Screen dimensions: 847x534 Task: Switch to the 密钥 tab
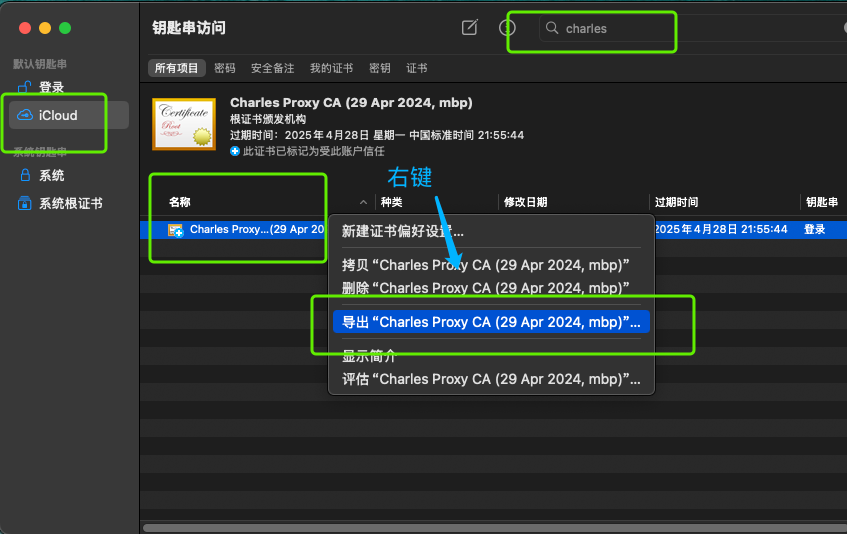click(380, 68)
